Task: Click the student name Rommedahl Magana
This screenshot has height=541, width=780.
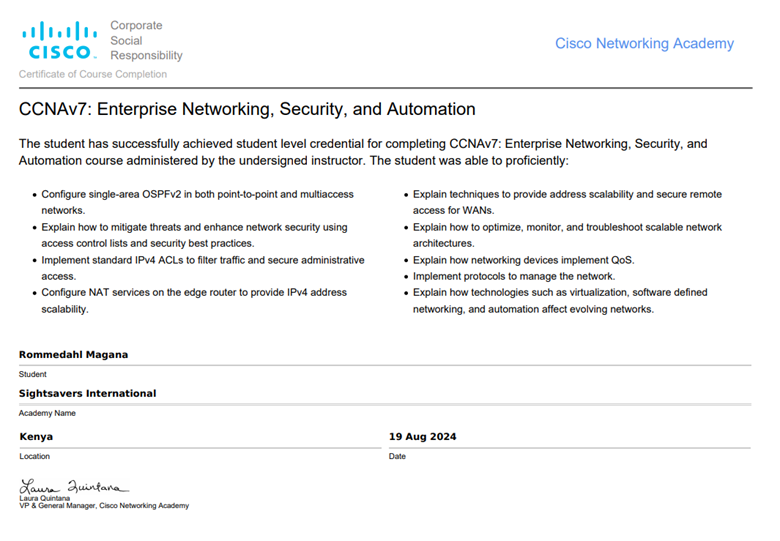Action: [x=73, y=354]
